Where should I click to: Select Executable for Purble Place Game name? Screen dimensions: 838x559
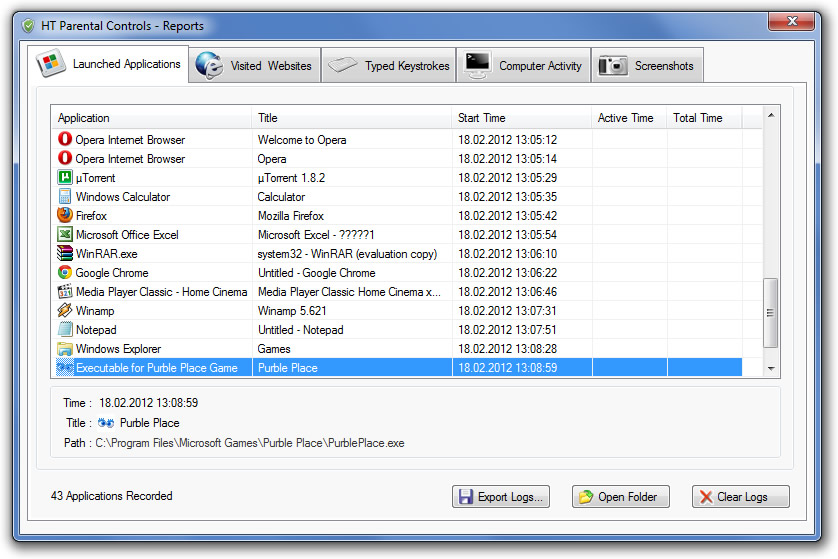[x=157, y=368]
